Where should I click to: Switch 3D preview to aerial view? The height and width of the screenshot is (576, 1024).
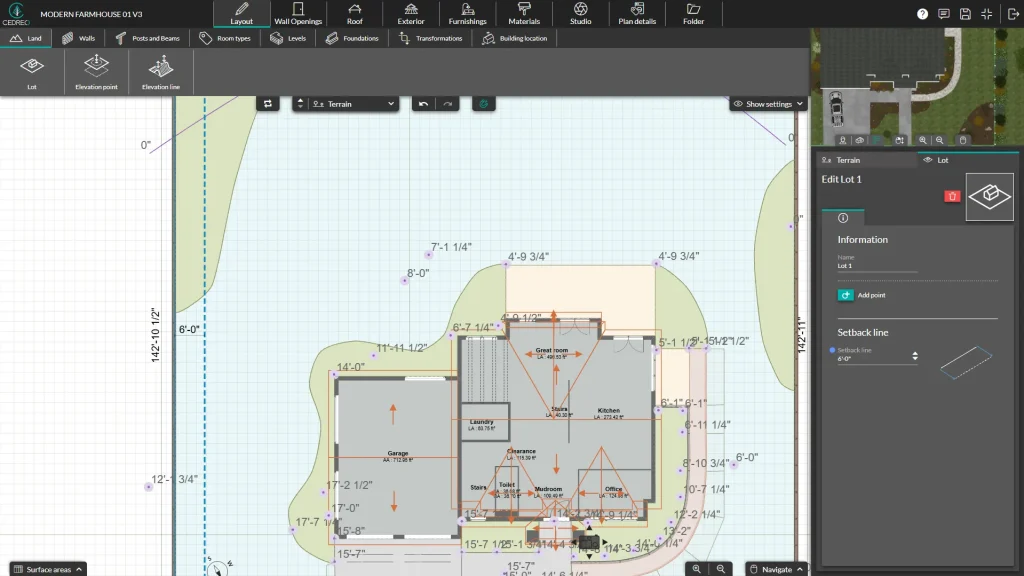tap(859, 140)
